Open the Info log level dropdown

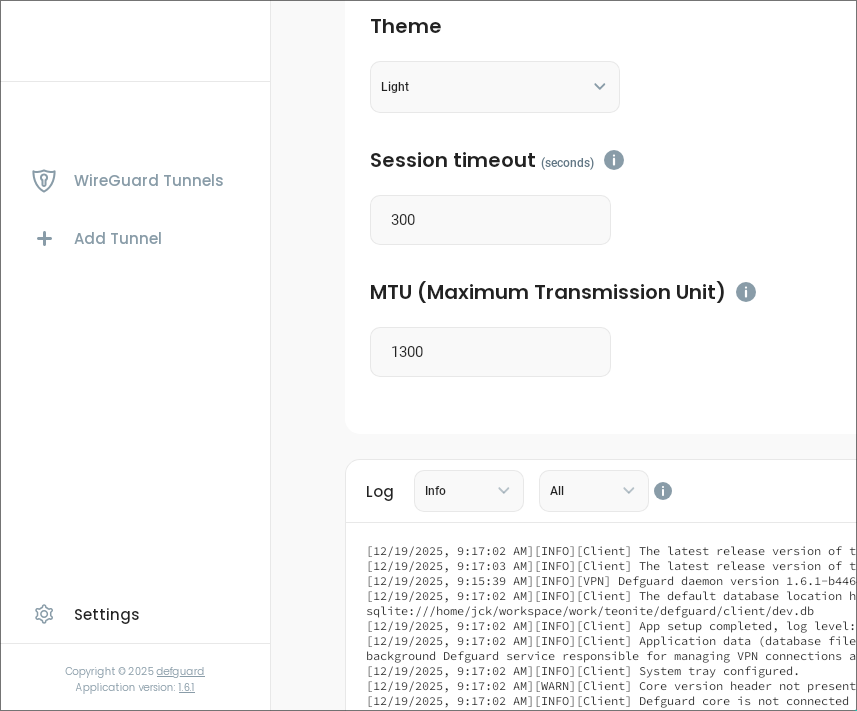468,491
